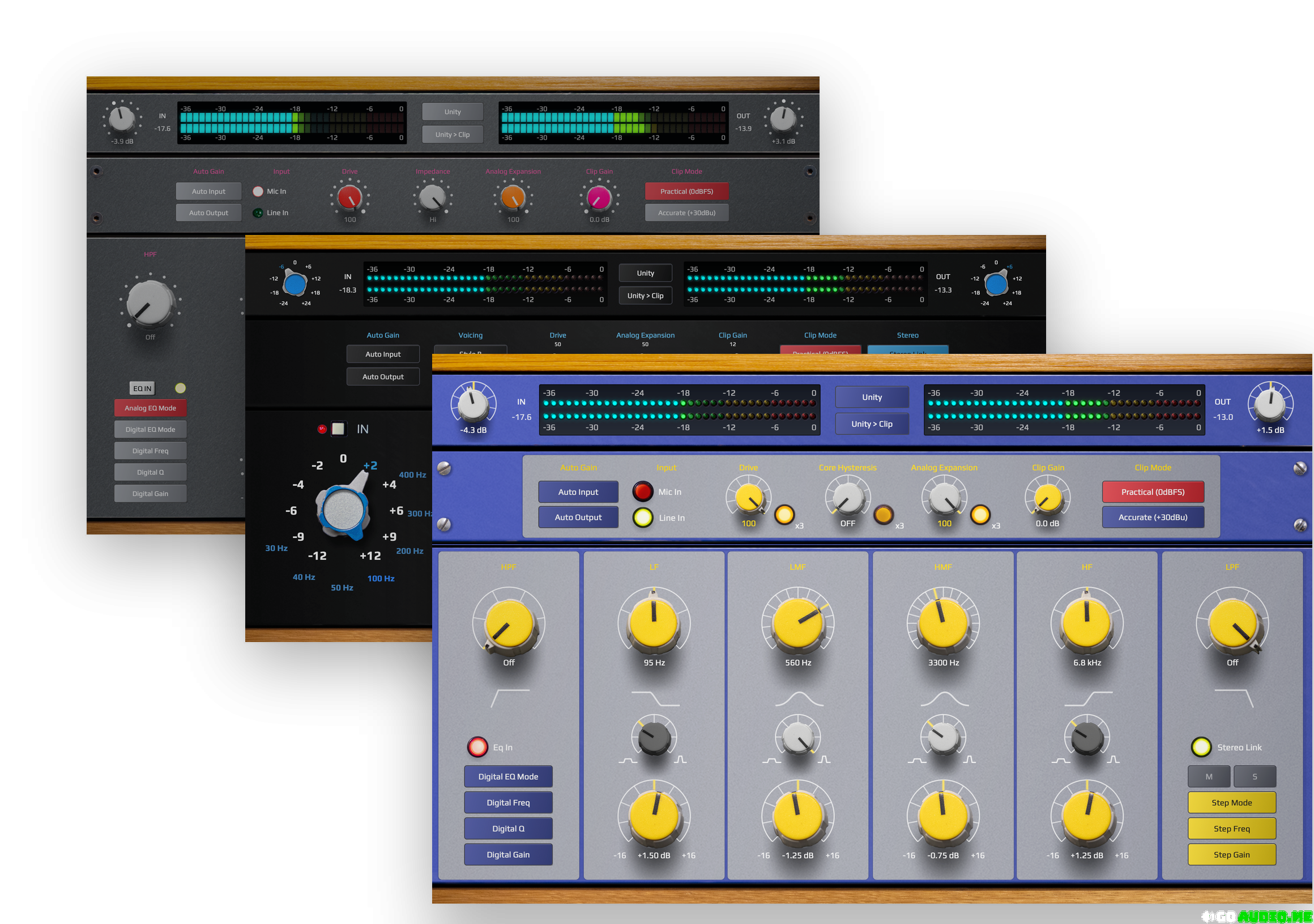Click grey Impedance knob showing Hi
Image resolution: width=1314 pixels, height=924 pixels.
click(433, 198)
